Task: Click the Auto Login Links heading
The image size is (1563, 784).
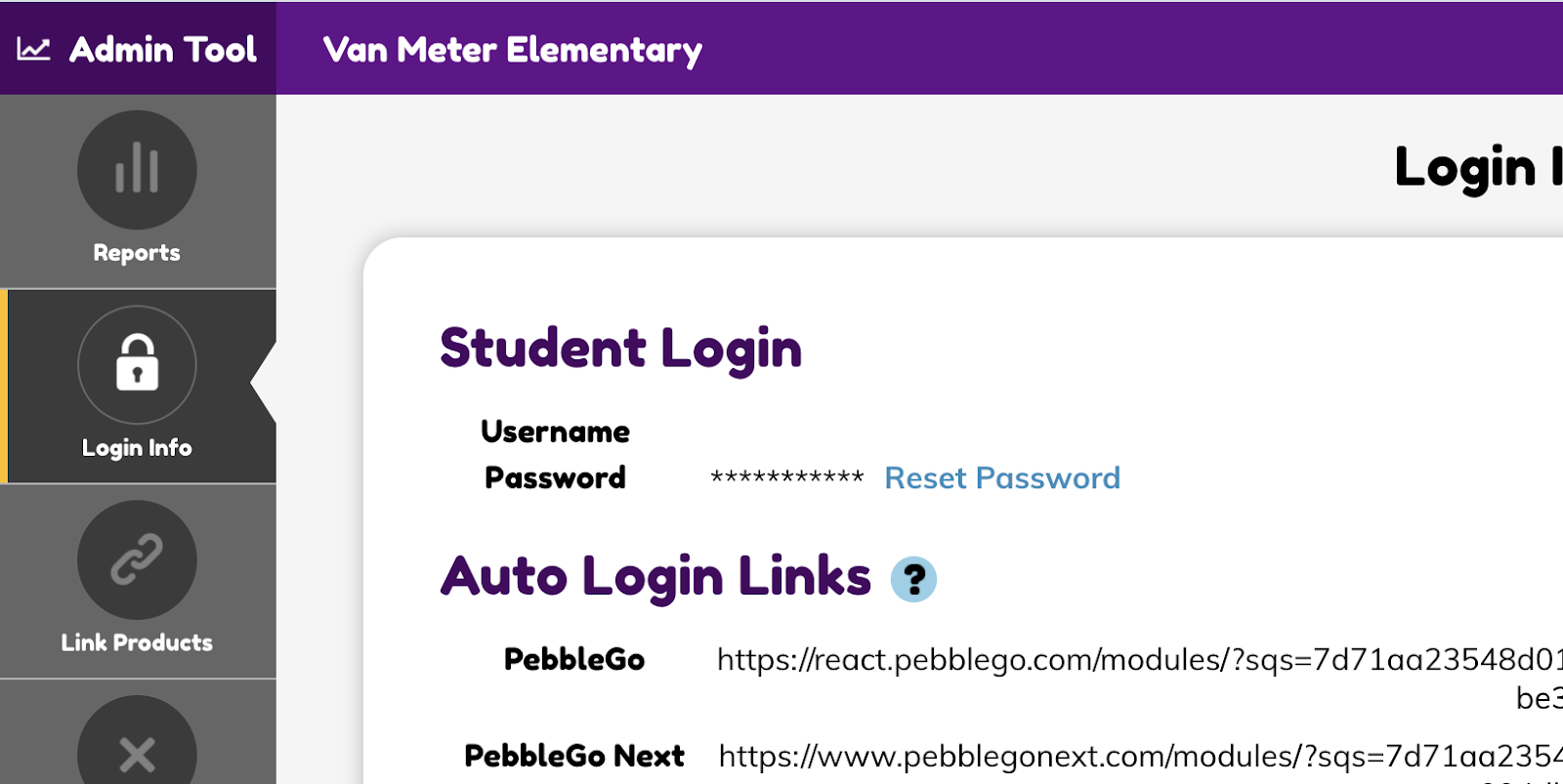Action: (x=655, y=576)
